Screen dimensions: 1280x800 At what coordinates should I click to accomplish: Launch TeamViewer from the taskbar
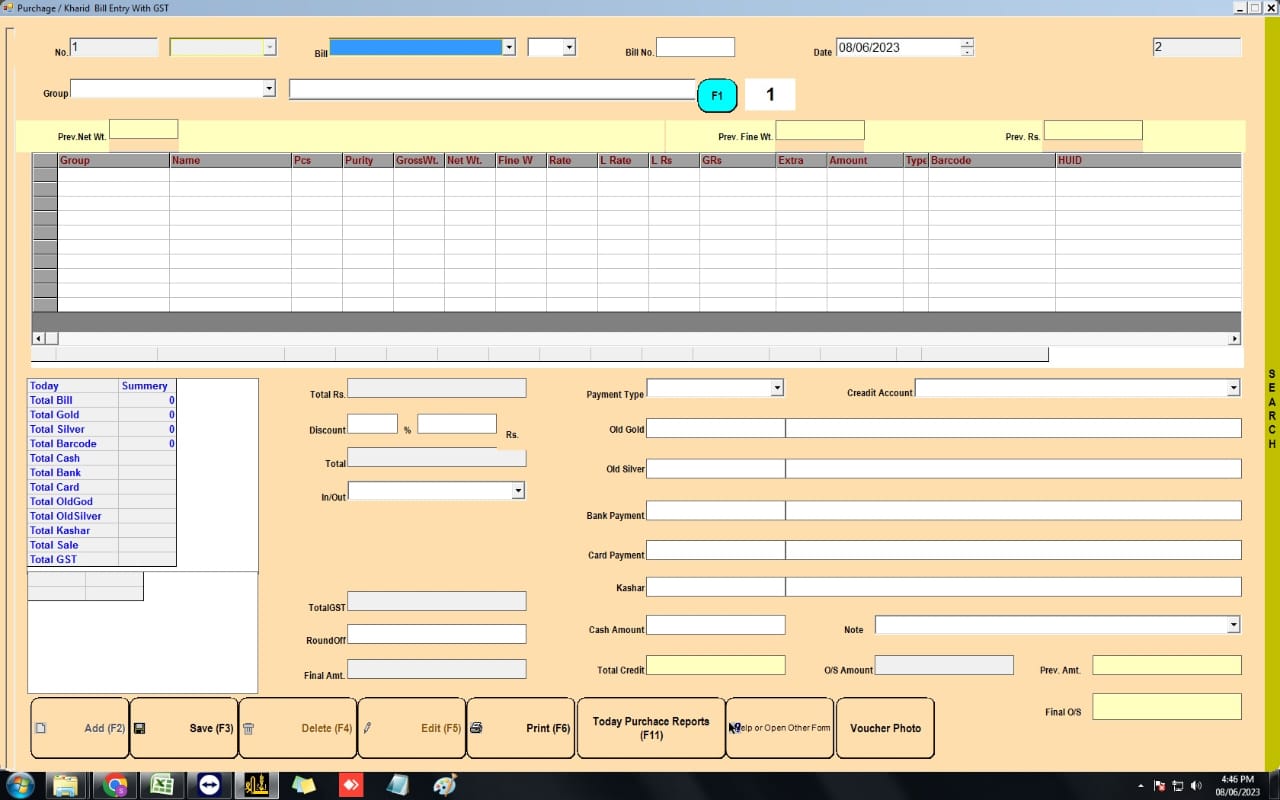click(209, 785)
